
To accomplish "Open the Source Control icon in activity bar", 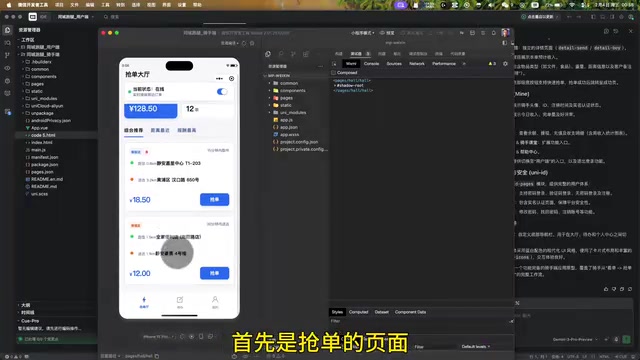I will pos(7,55).
